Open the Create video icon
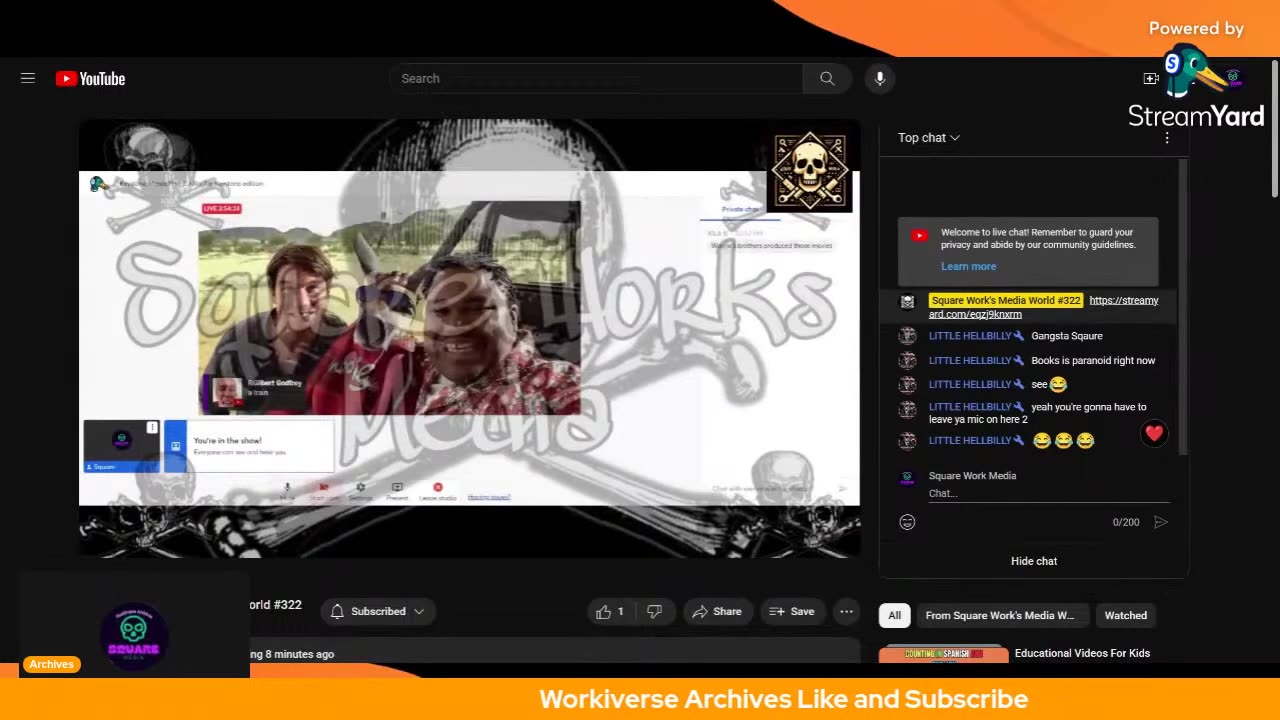 coord(1151,78)
